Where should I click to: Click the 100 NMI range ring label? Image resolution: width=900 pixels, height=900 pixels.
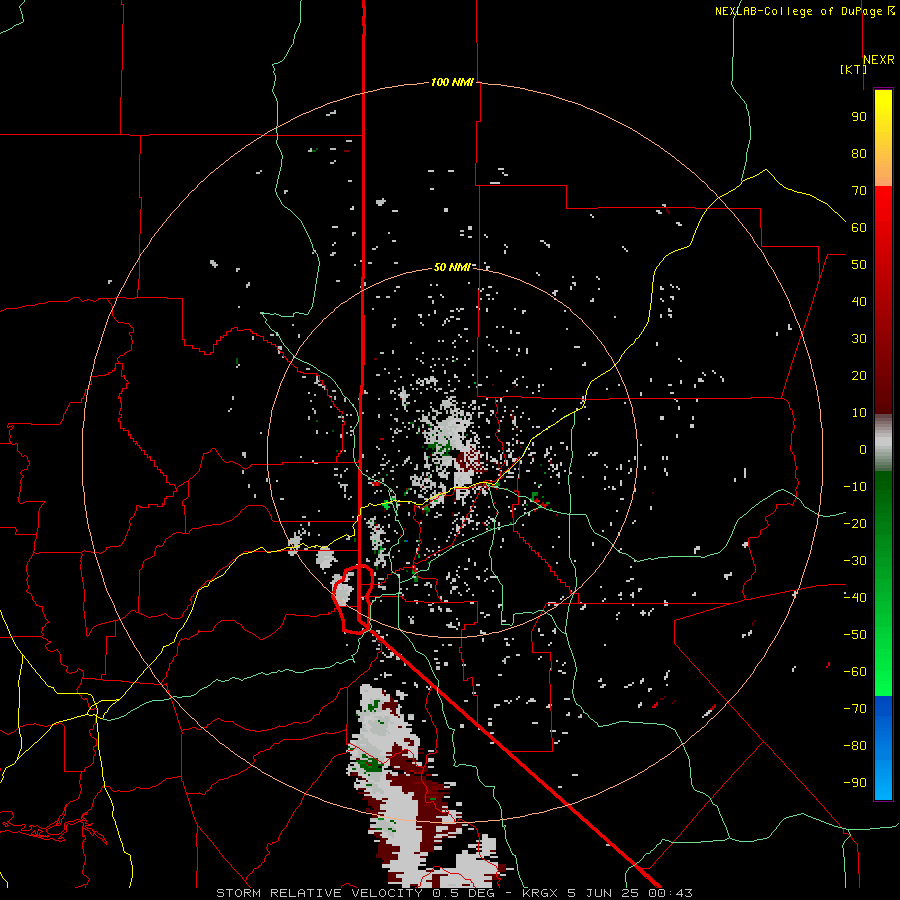coord(452,82)
